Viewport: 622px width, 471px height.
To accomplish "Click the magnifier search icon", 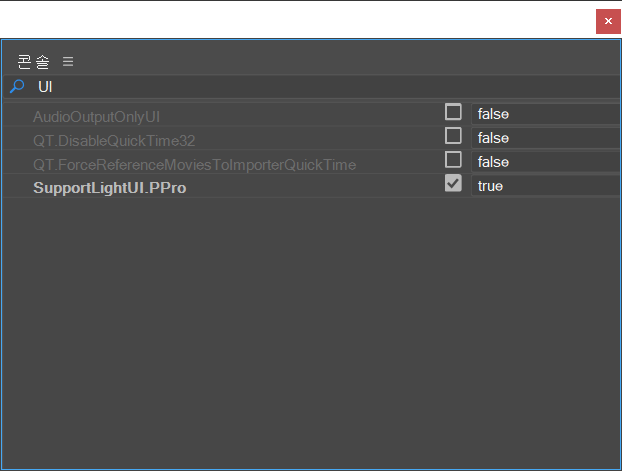I will click(x=17, y=86).
